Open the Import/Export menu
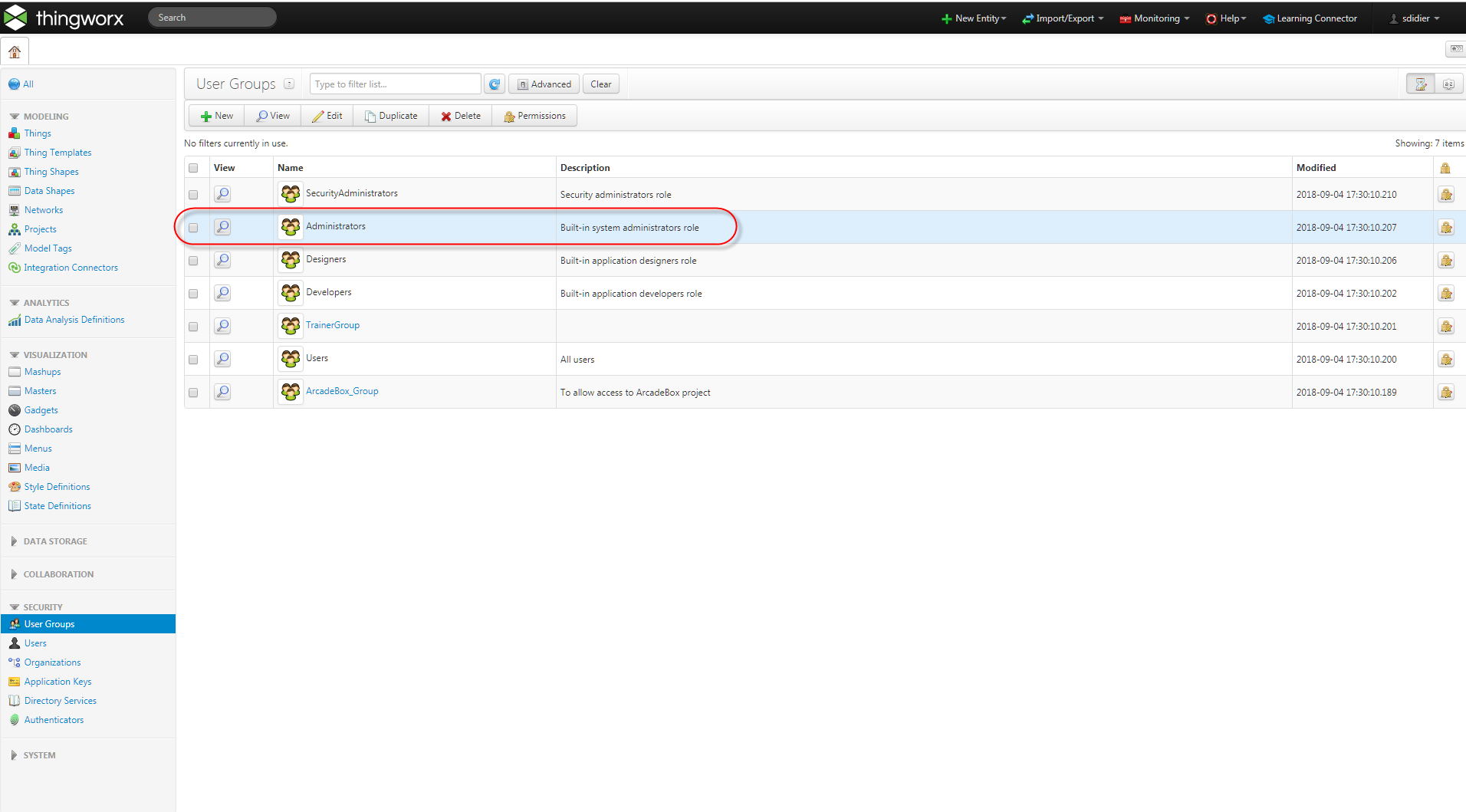Image resolution: width=1466 pixels, height=812 pixels. pos(1063,18)
